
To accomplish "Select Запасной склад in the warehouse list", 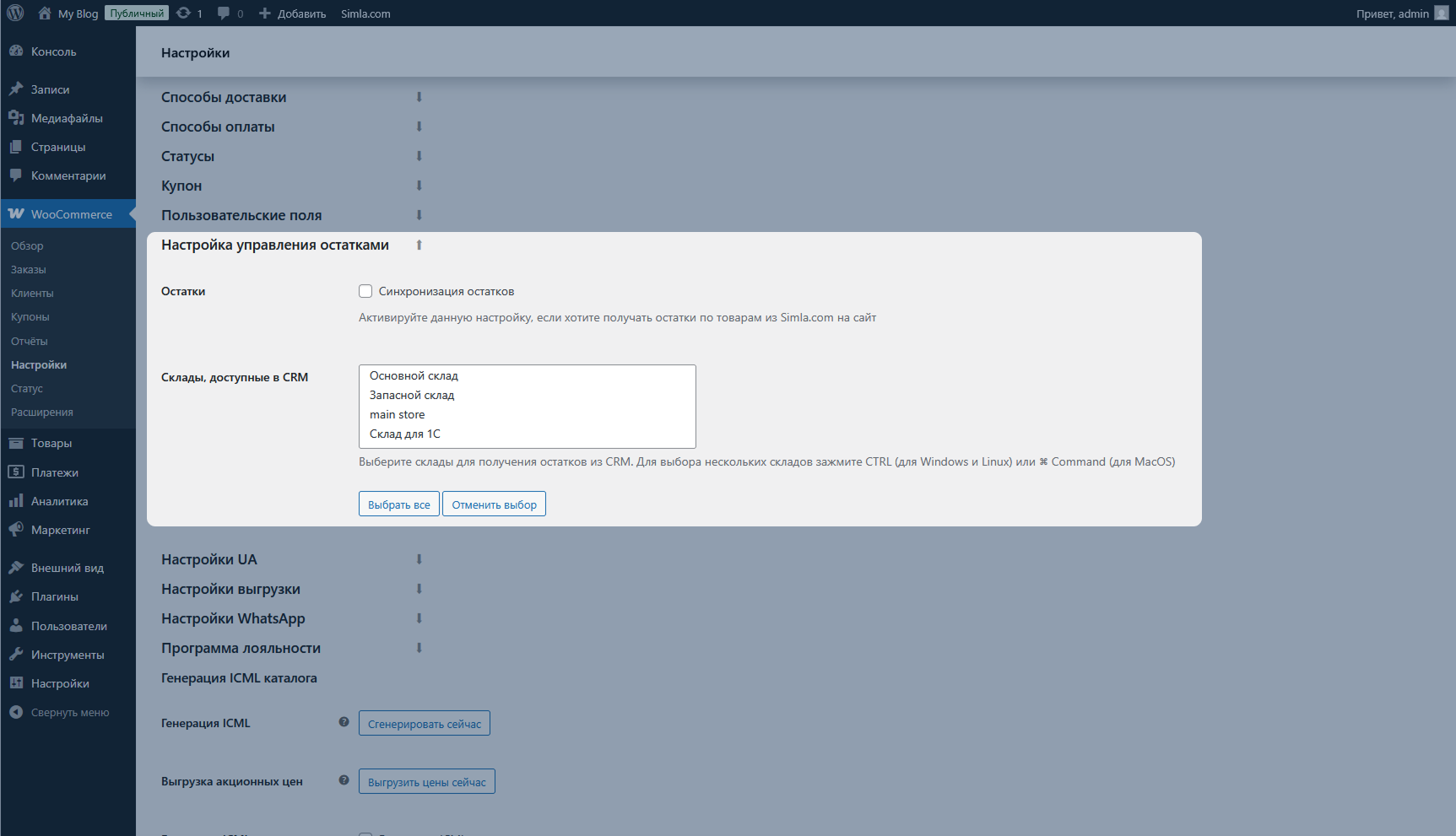I will tap(412, 395).
